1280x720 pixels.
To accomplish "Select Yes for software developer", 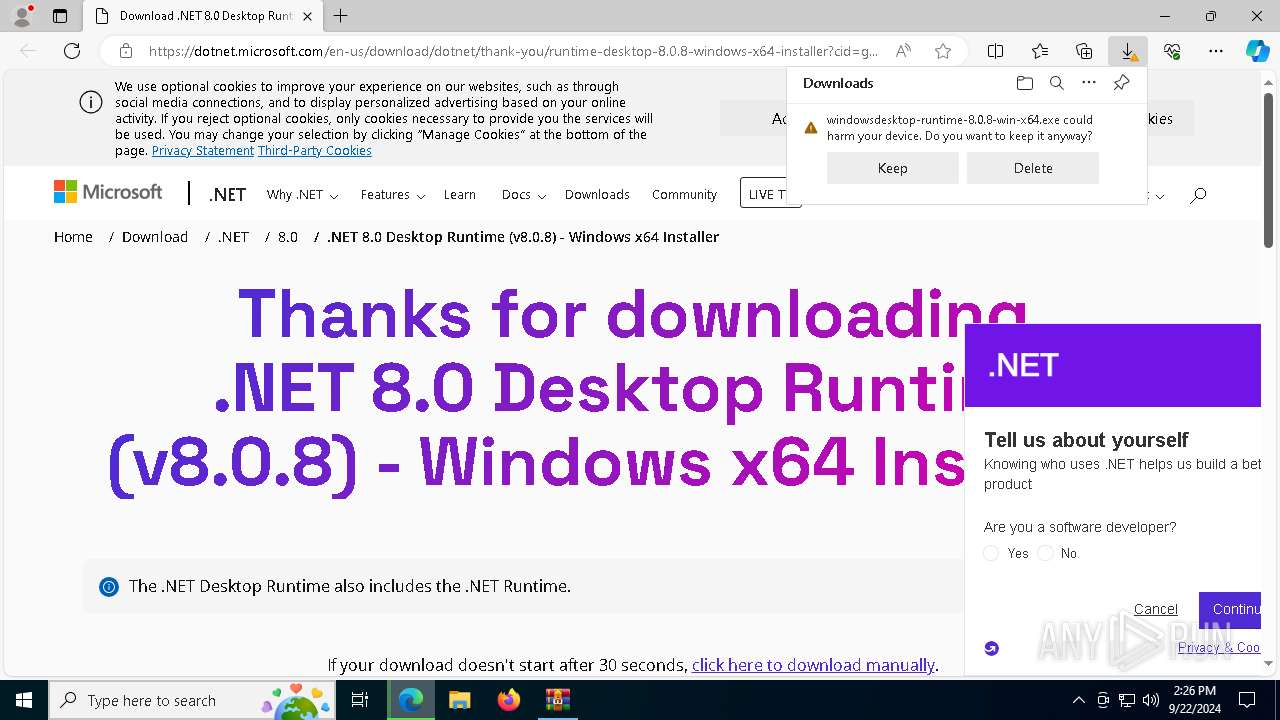I will (x=991, y=553).
